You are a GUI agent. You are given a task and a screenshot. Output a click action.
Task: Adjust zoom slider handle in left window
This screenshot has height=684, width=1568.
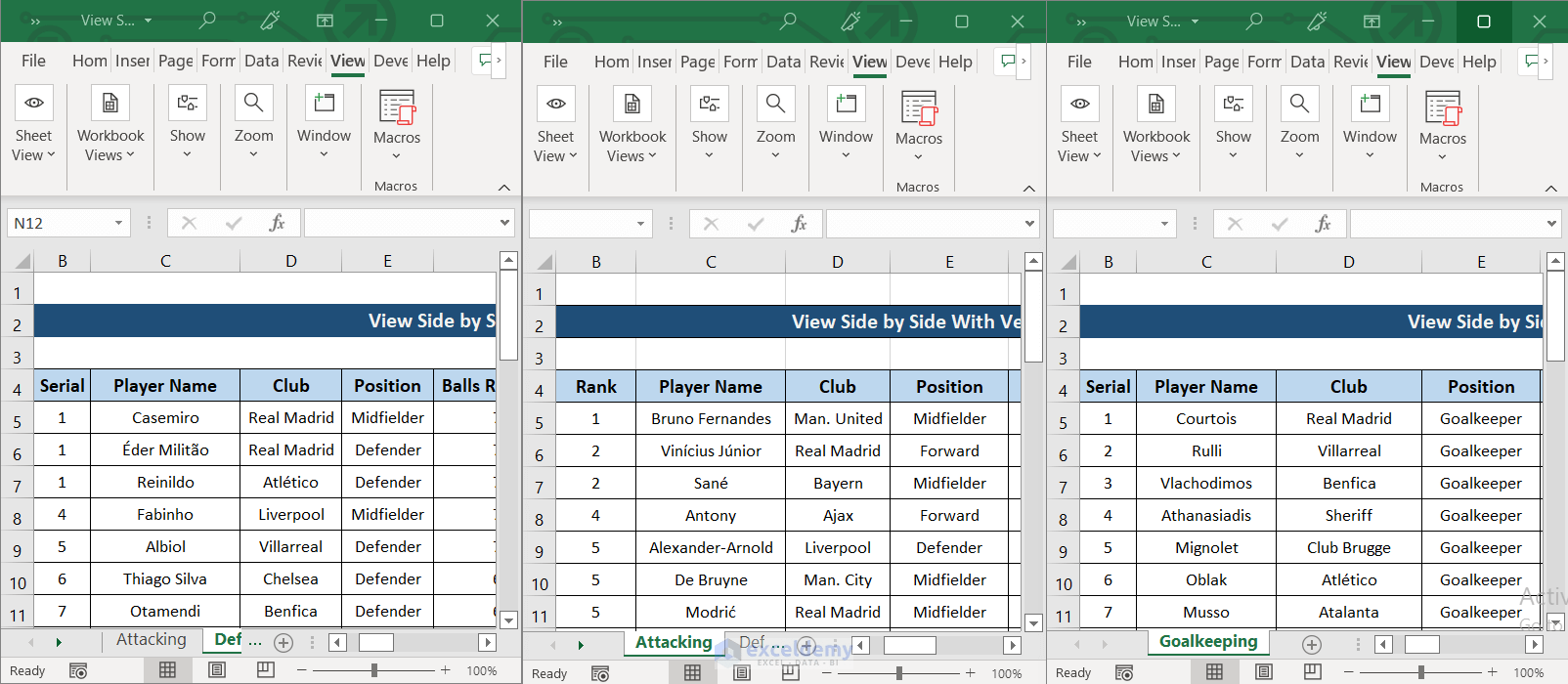(374, 670)
